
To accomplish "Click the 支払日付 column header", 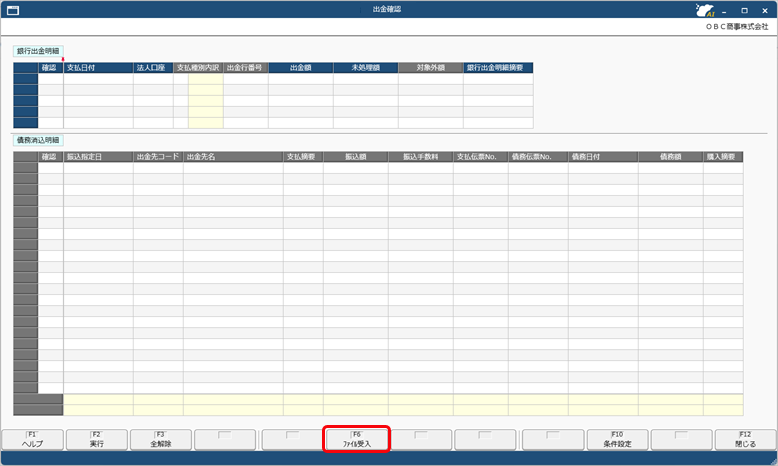I will 98,68.
